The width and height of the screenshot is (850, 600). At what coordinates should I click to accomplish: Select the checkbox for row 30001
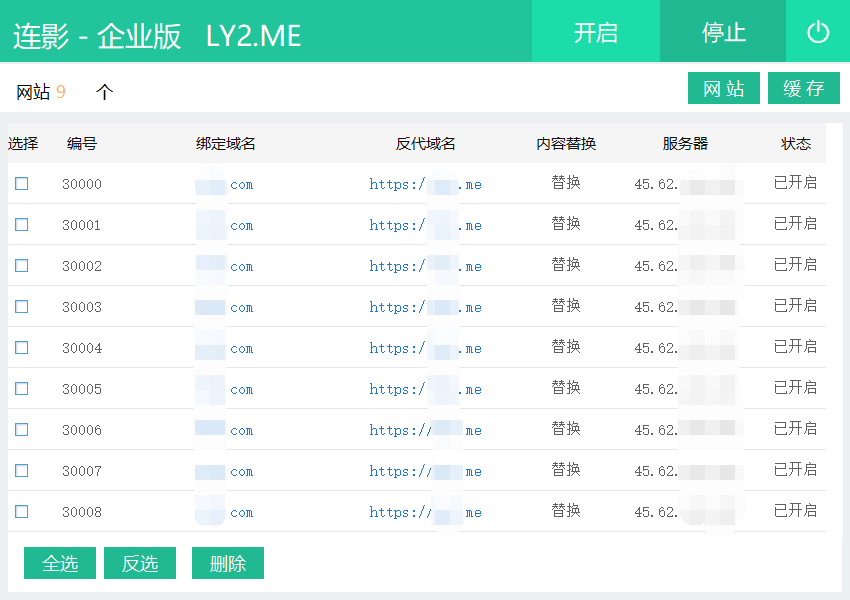click(22, 225)
